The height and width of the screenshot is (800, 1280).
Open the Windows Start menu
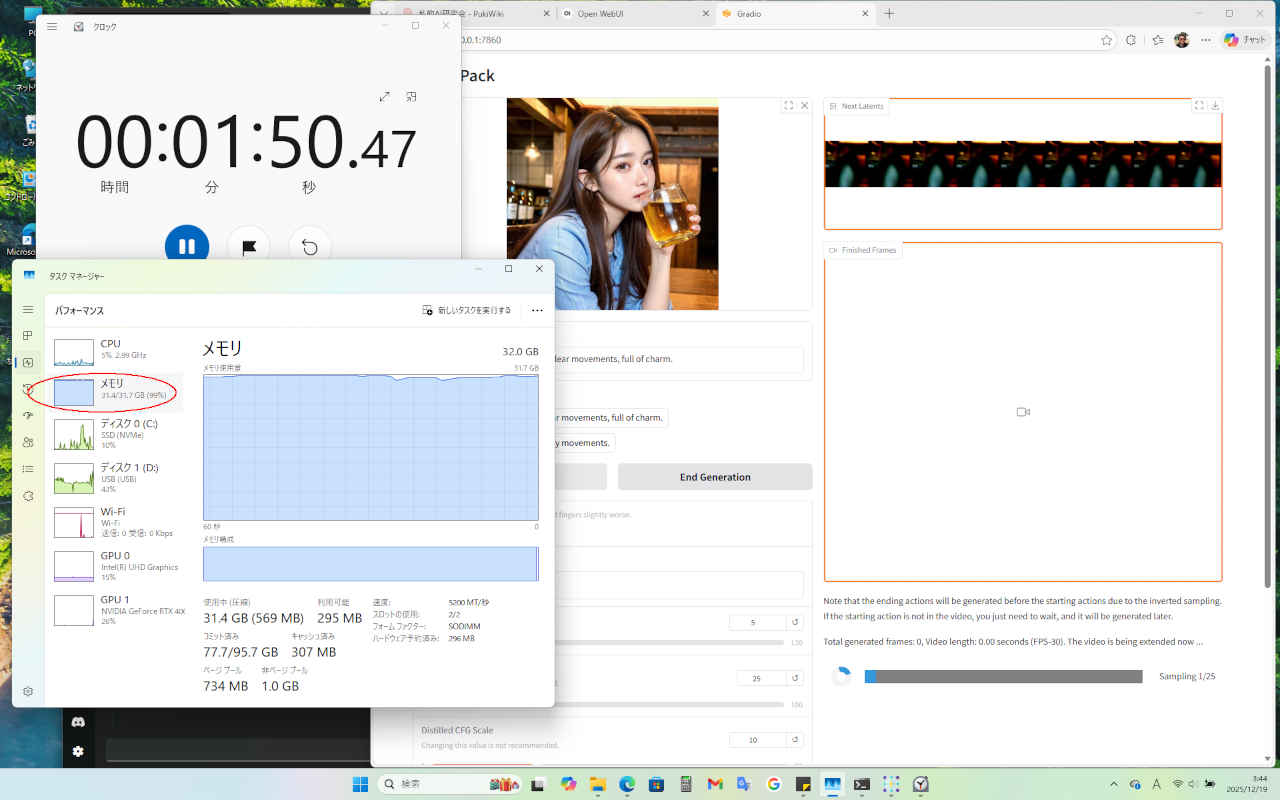click(x=360, y=784)
